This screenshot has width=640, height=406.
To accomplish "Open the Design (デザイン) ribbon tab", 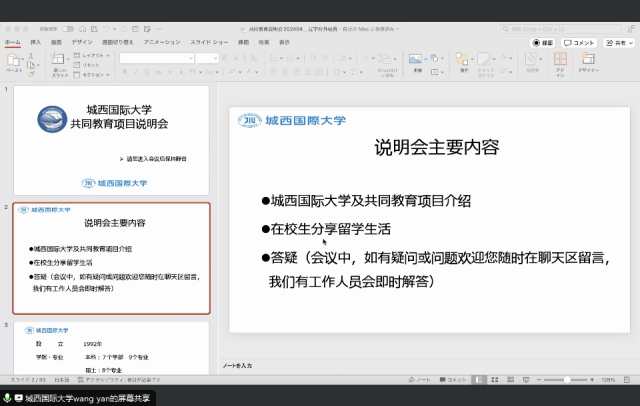I will 82,42.
